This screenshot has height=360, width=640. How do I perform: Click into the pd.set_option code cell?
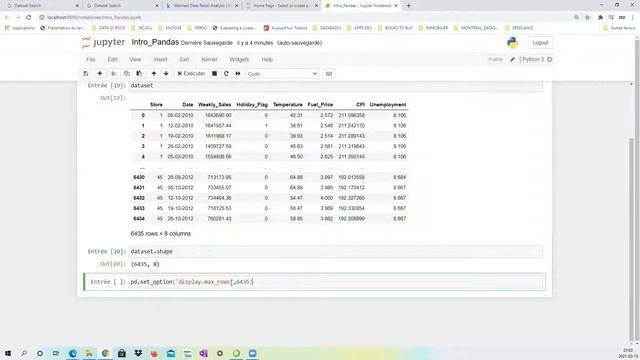[336, 282]
